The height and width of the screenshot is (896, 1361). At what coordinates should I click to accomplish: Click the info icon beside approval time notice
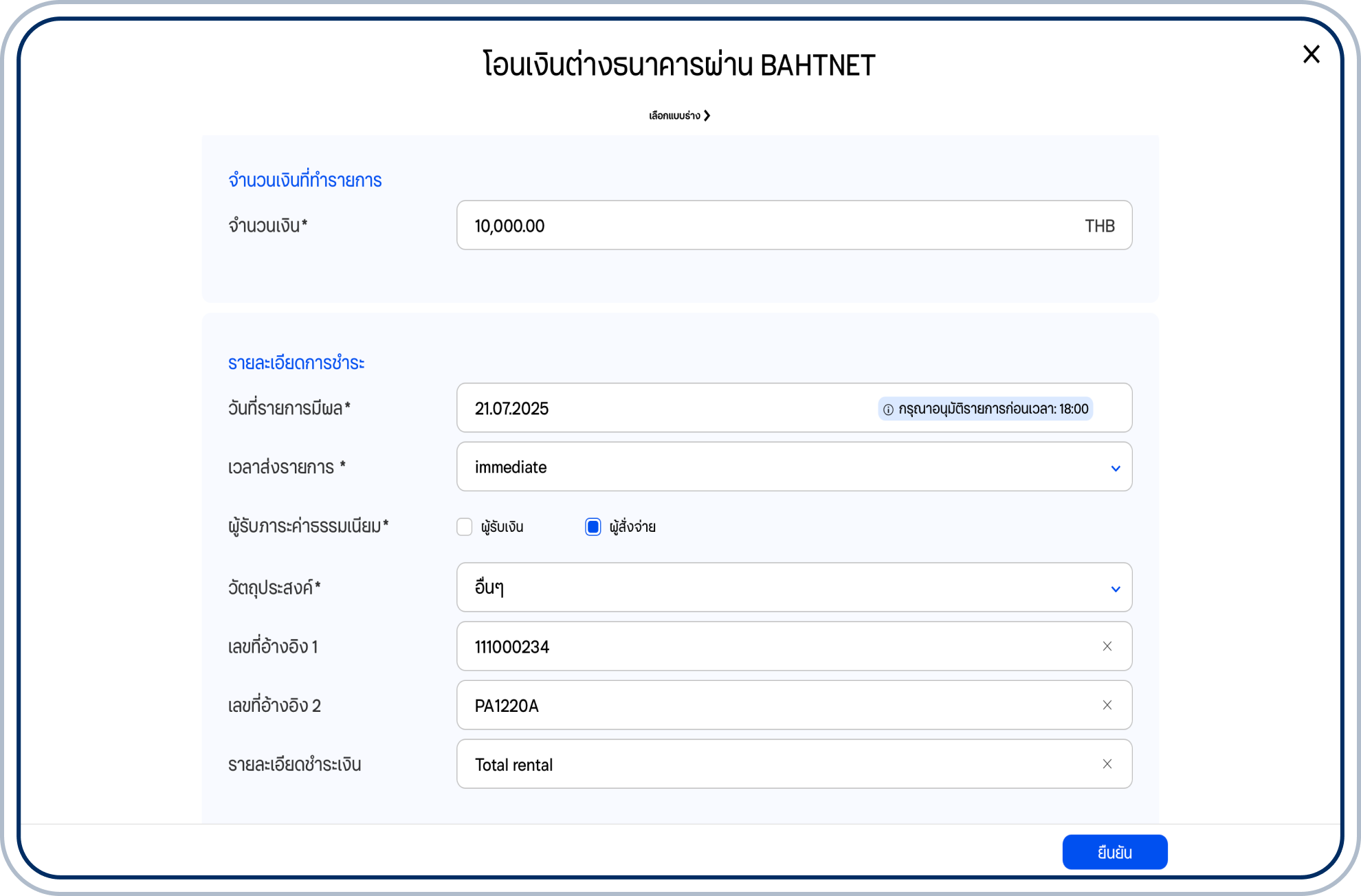tap(888, 410)
